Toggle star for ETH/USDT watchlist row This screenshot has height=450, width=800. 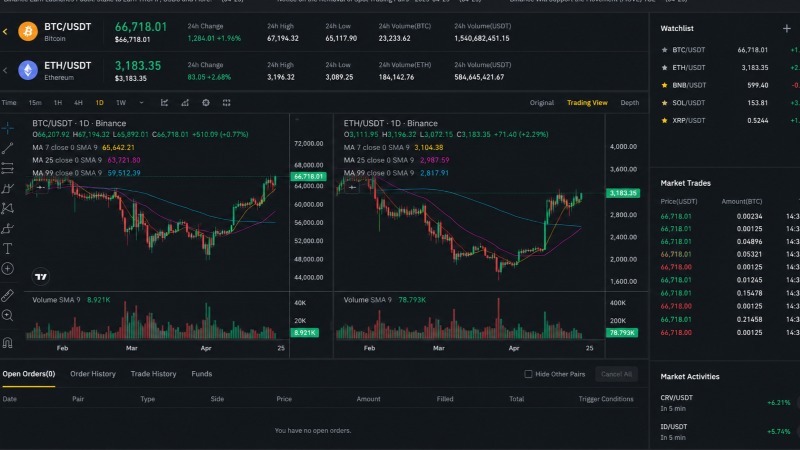664,67
